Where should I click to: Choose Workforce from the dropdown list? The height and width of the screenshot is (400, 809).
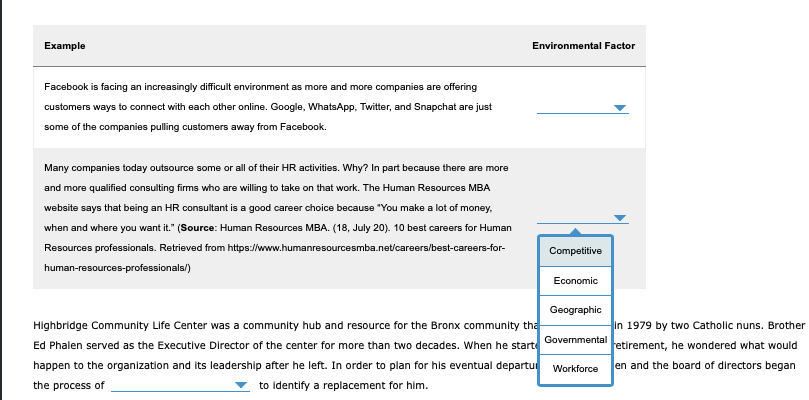pyautogui.click(x=575, y=369)
